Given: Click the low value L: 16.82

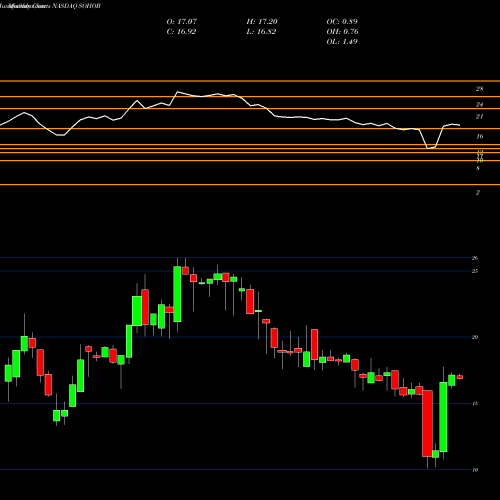Looking at the screenshot, I should (x=261, y=32).
